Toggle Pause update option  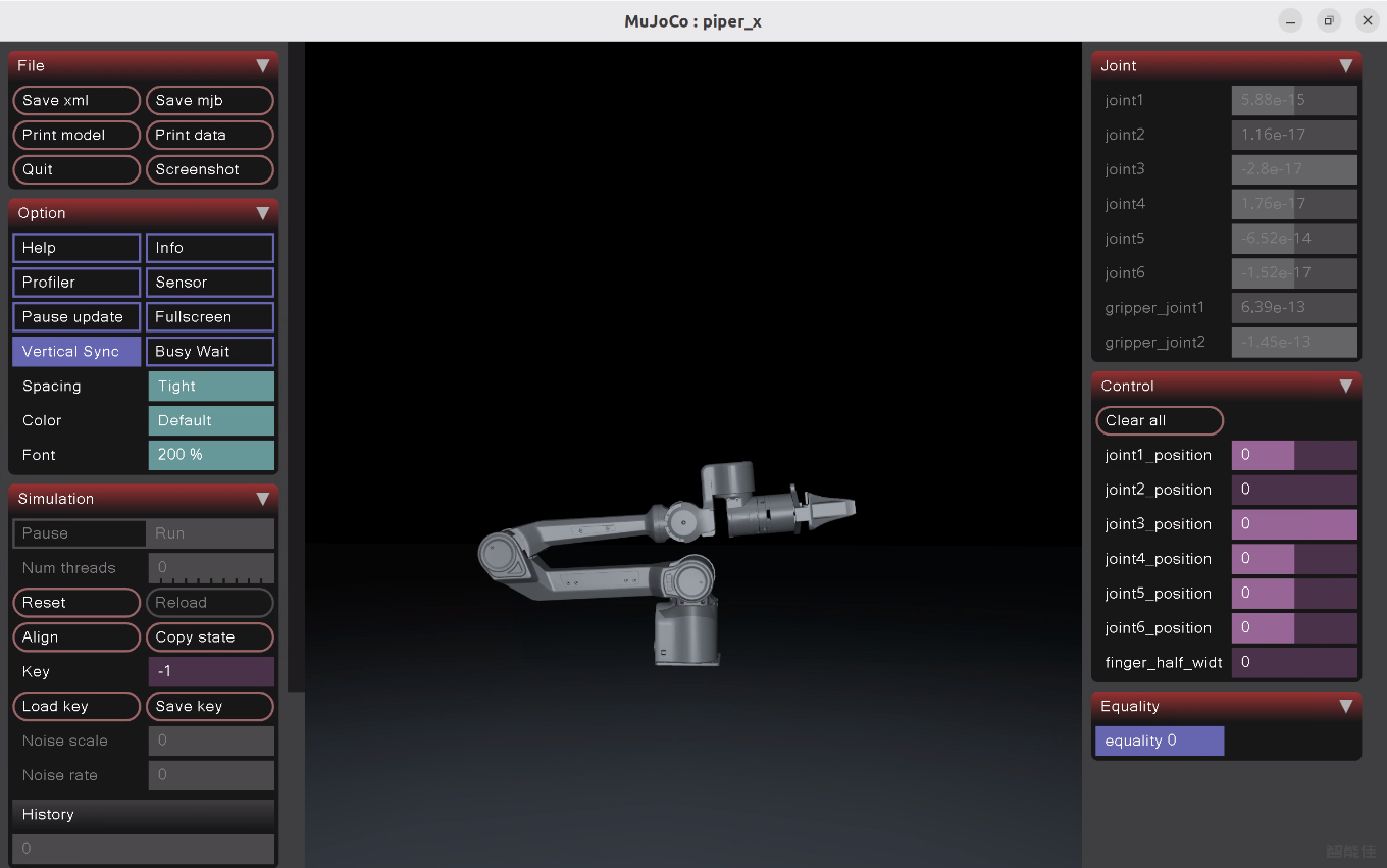76,317
